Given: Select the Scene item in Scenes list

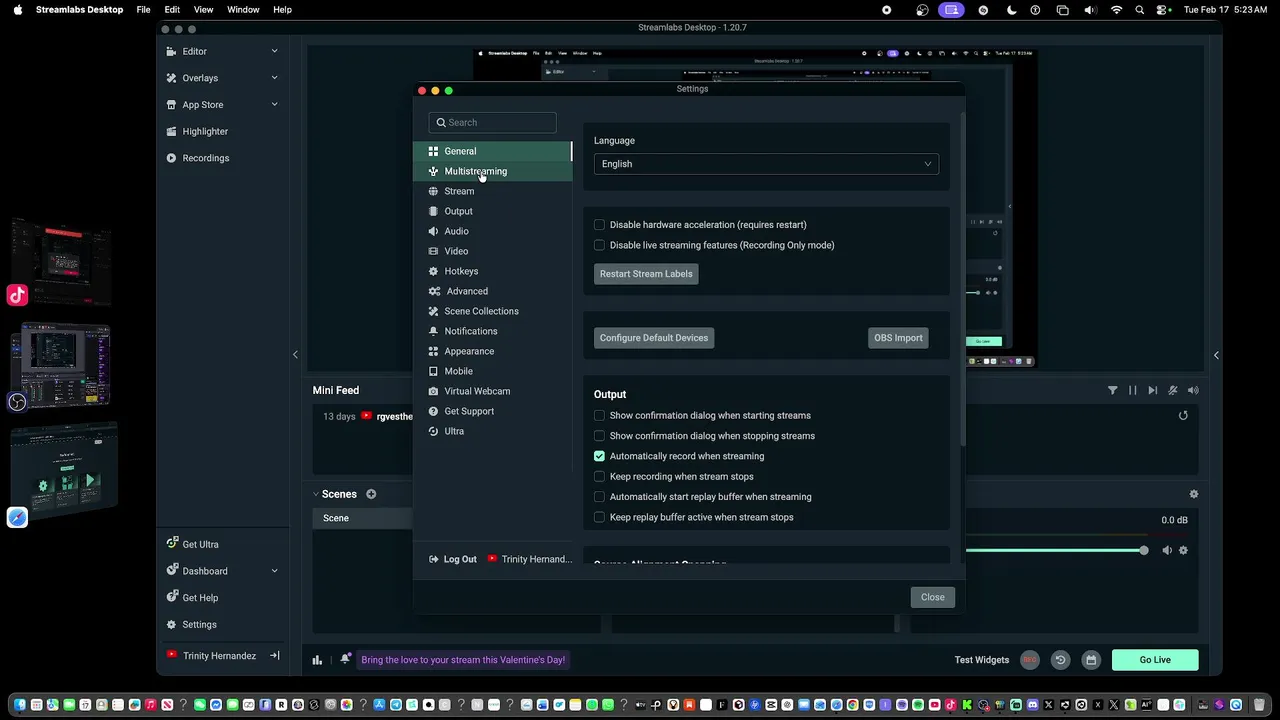Looking at the screenshot, I should click(363, 518).
